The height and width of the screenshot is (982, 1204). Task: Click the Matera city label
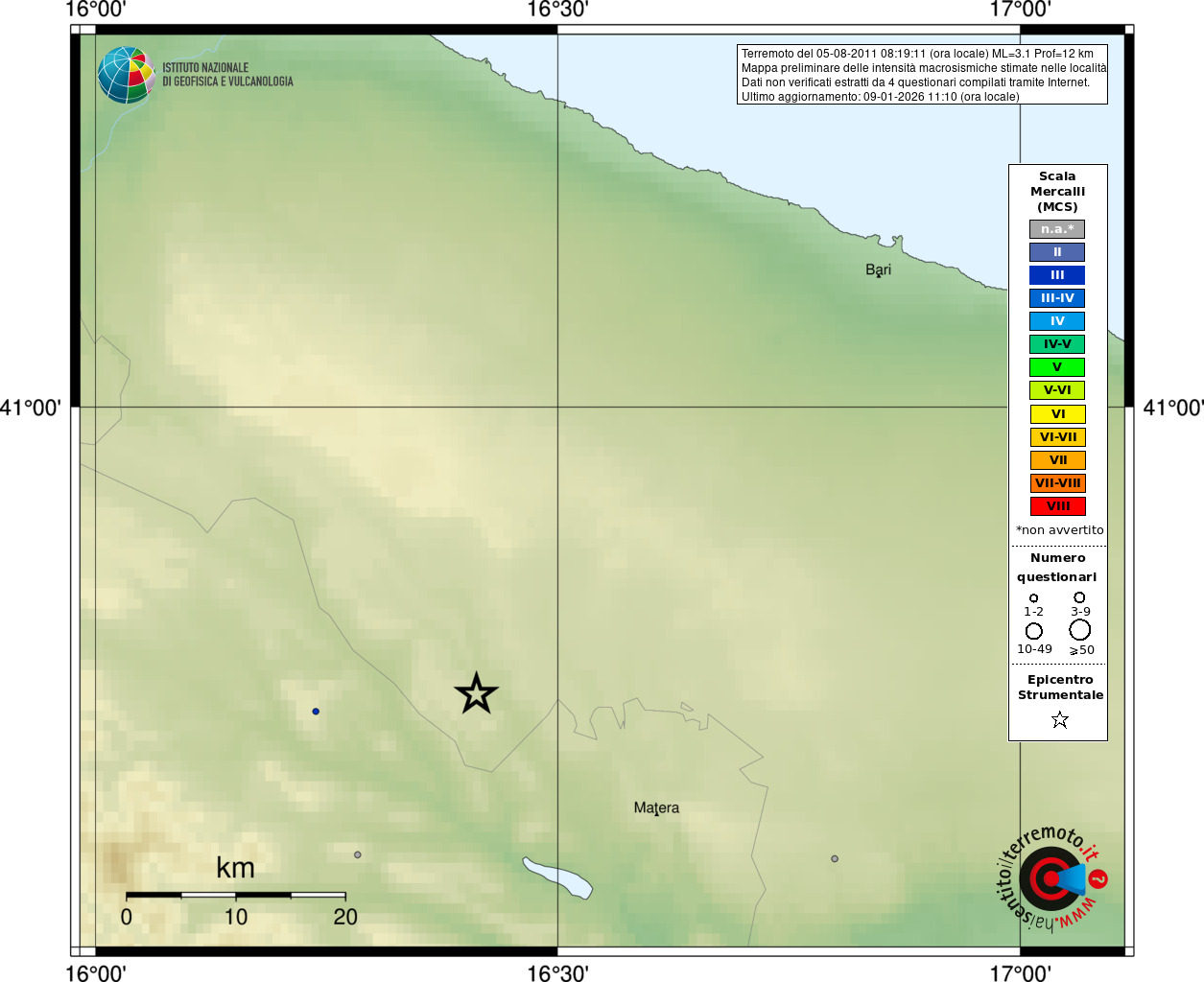coord(656,807)
